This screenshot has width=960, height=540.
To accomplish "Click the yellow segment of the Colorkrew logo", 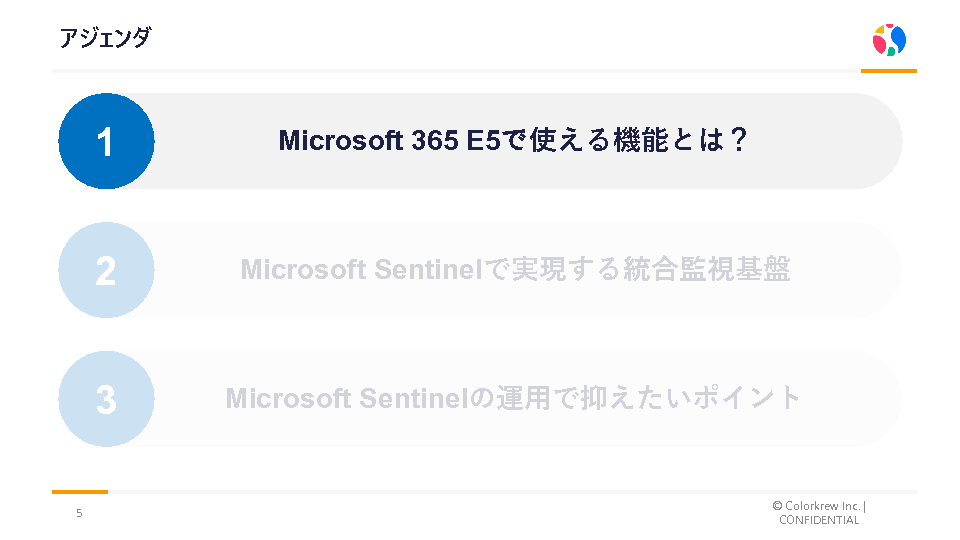I will point(880,30).
